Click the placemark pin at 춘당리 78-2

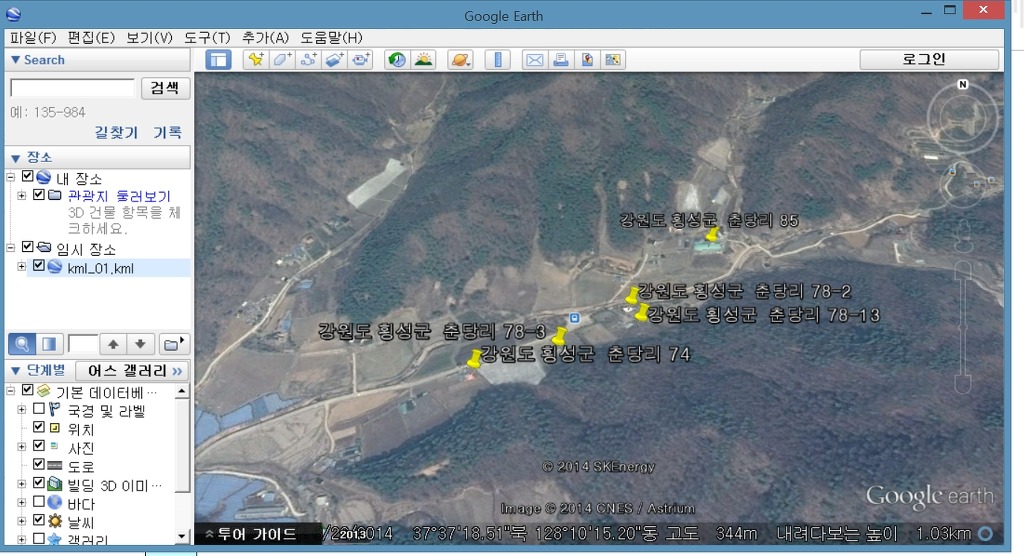coord(632,295)
